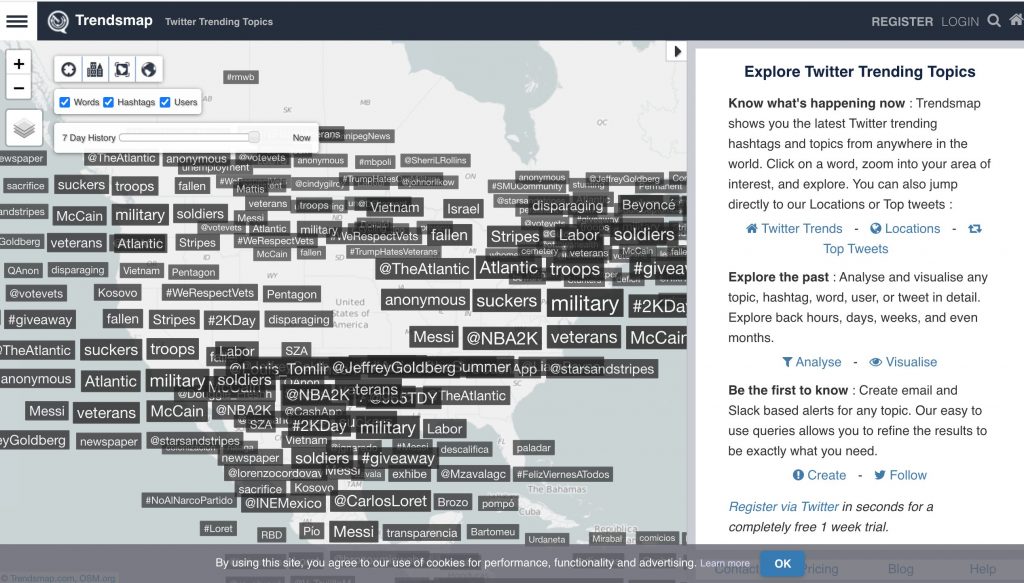This screenshot has width=1024, height=583.
Task: Collapse the side panel with arrow
Action: click(677, 52)
